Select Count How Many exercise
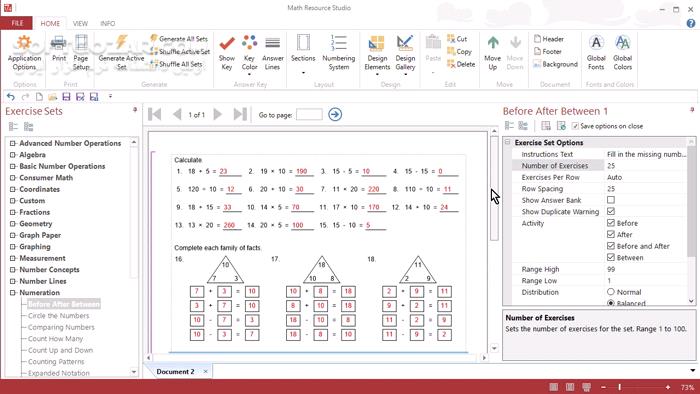This screenshot has height=394, width=700. (55, 339)
